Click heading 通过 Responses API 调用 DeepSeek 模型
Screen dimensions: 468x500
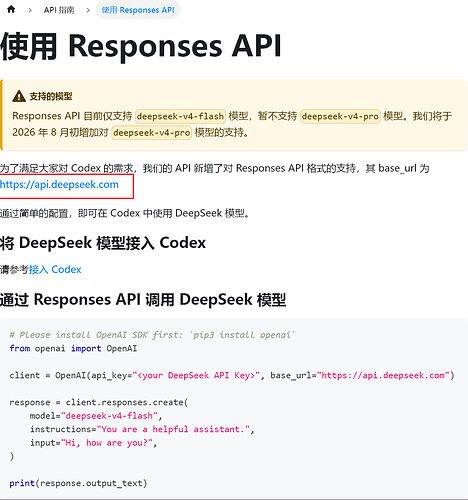(143, 299)
